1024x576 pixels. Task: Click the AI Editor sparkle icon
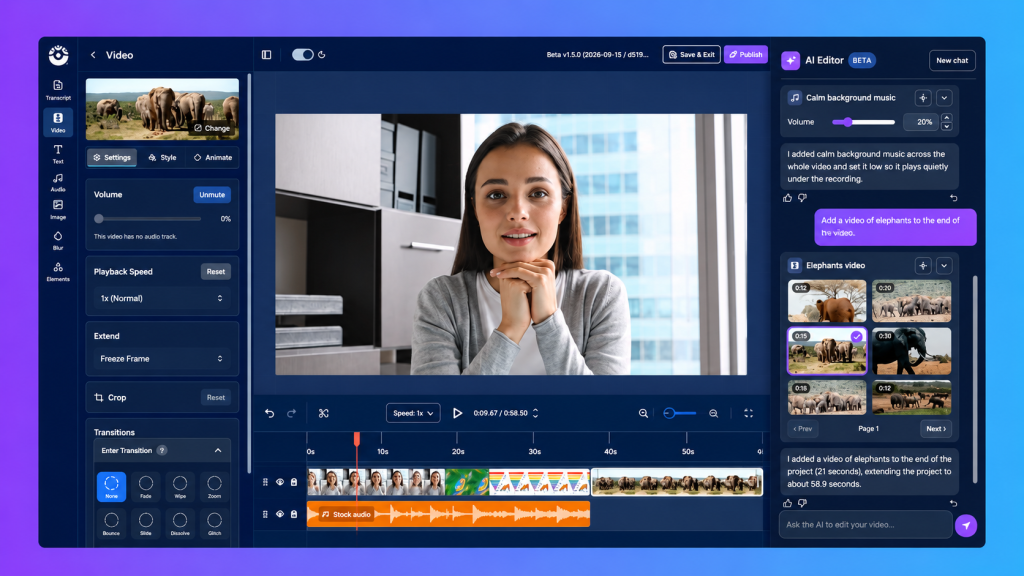791,60
